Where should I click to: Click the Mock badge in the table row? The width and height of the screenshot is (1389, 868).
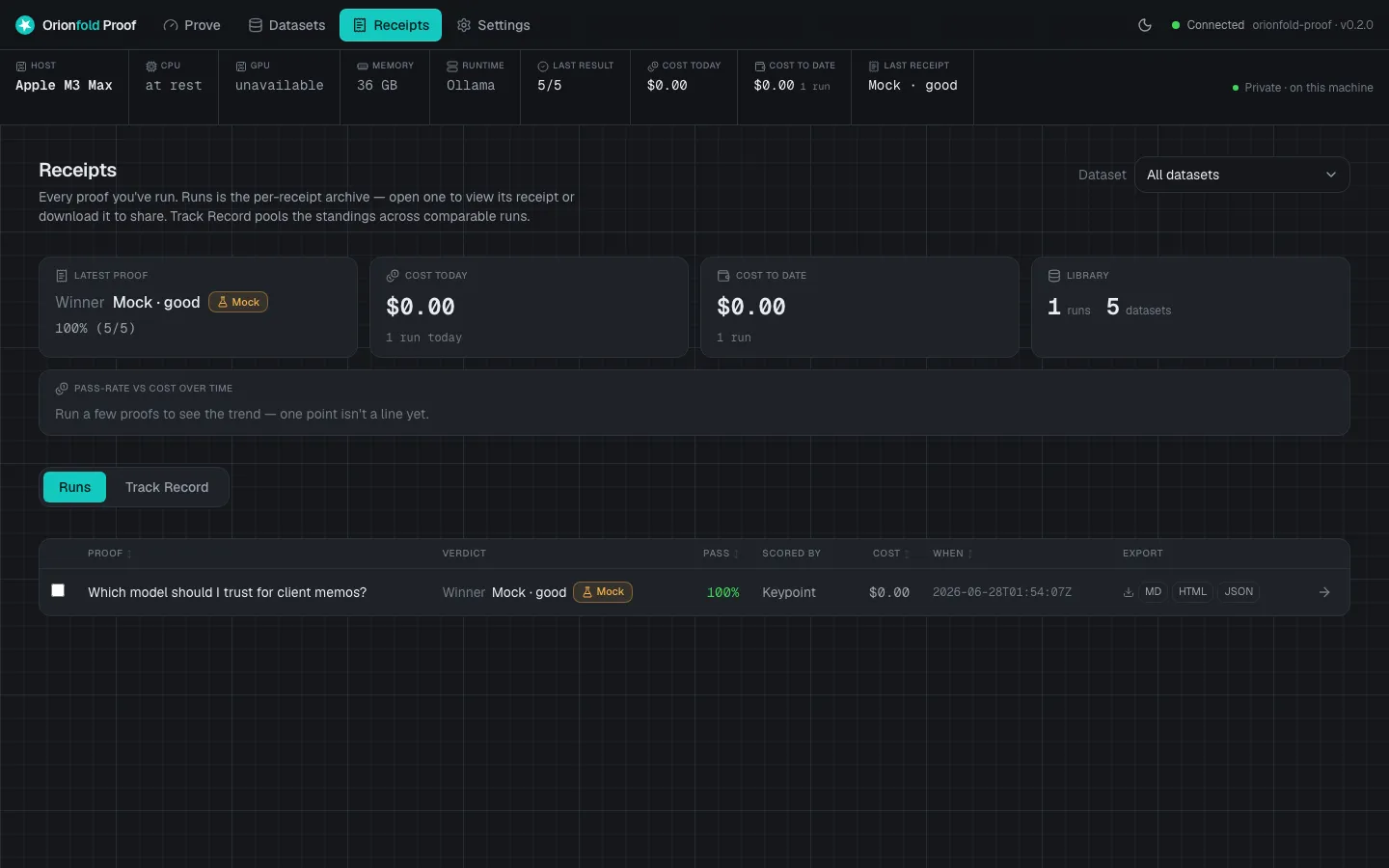click(603, 592)
